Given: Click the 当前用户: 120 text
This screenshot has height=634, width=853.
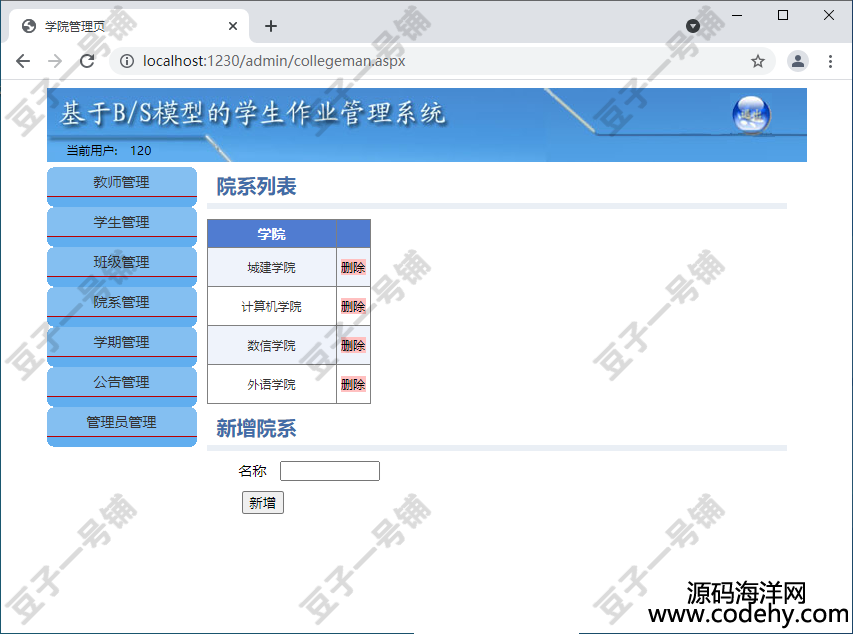Looking at the screenshot, I should [109, 151].
